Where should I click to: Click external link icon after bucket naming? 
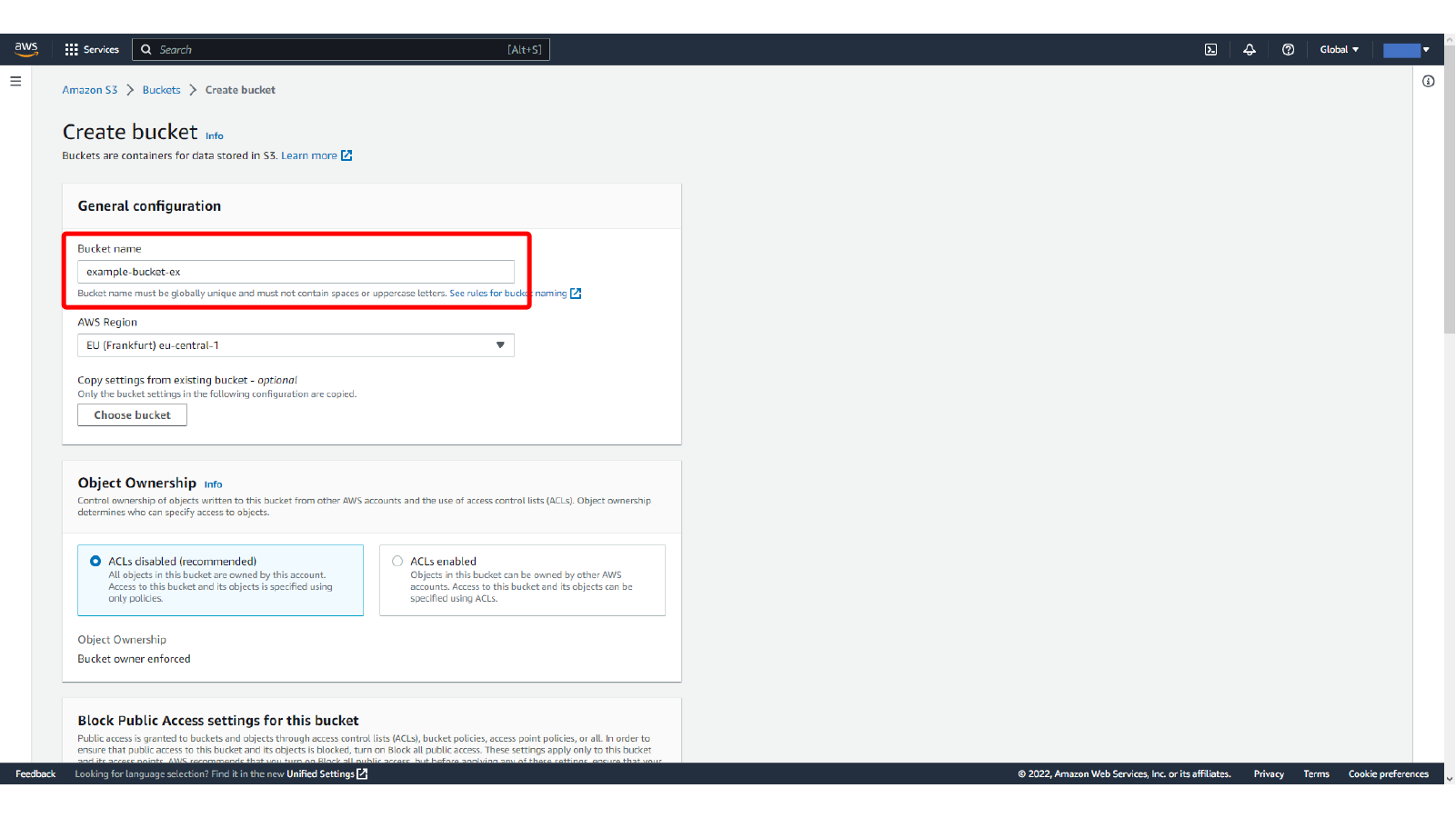tap(576, 294)
